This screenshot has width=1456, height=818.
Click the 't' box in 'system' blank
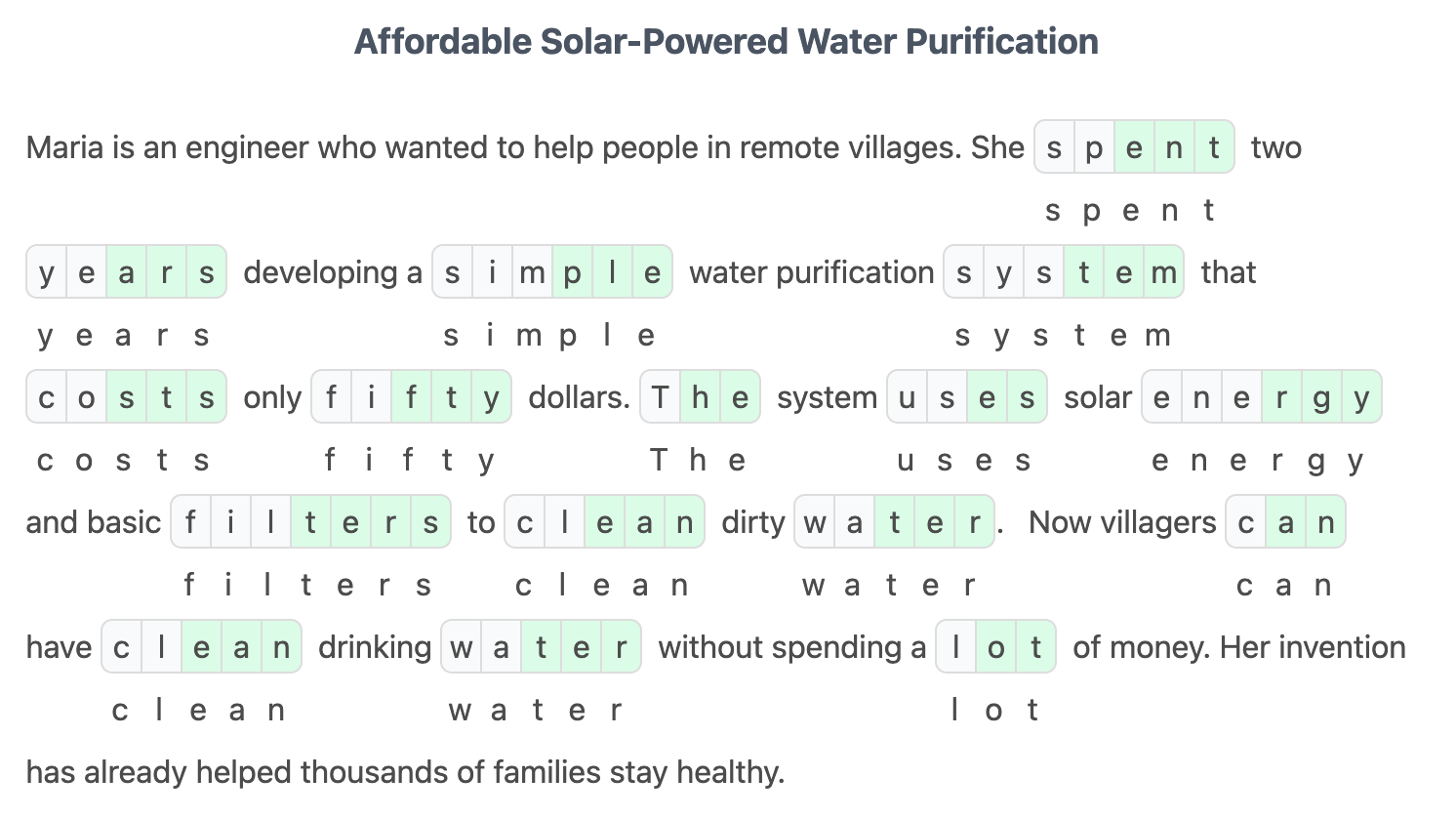point(1083,272)
